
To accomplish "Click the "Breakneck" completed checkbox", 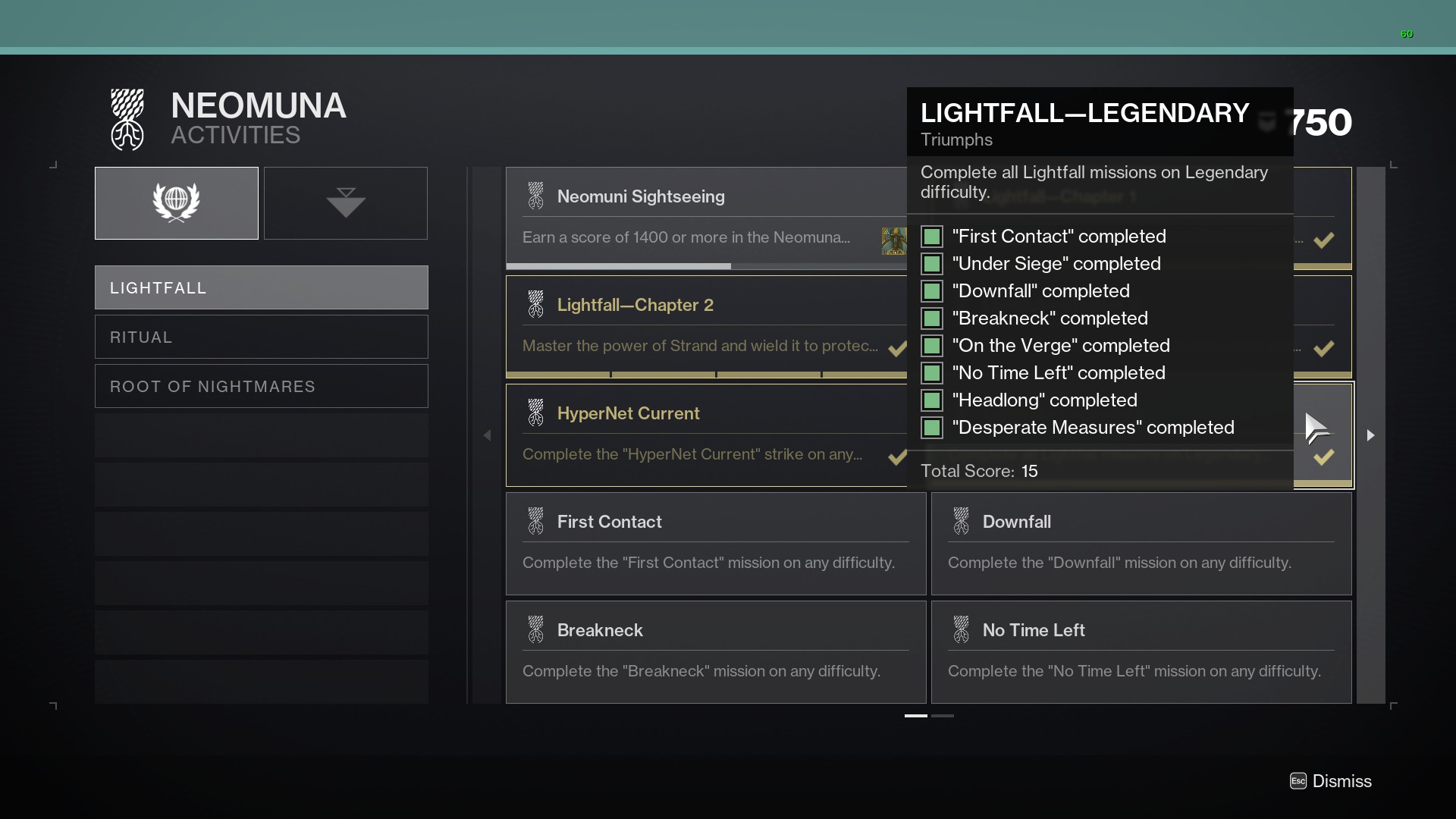I will click(932, 318).
